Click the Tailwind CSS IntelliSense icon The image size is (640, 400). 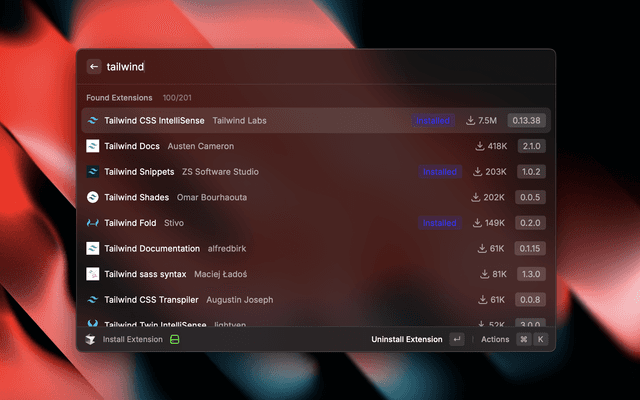tap(93, 120)
